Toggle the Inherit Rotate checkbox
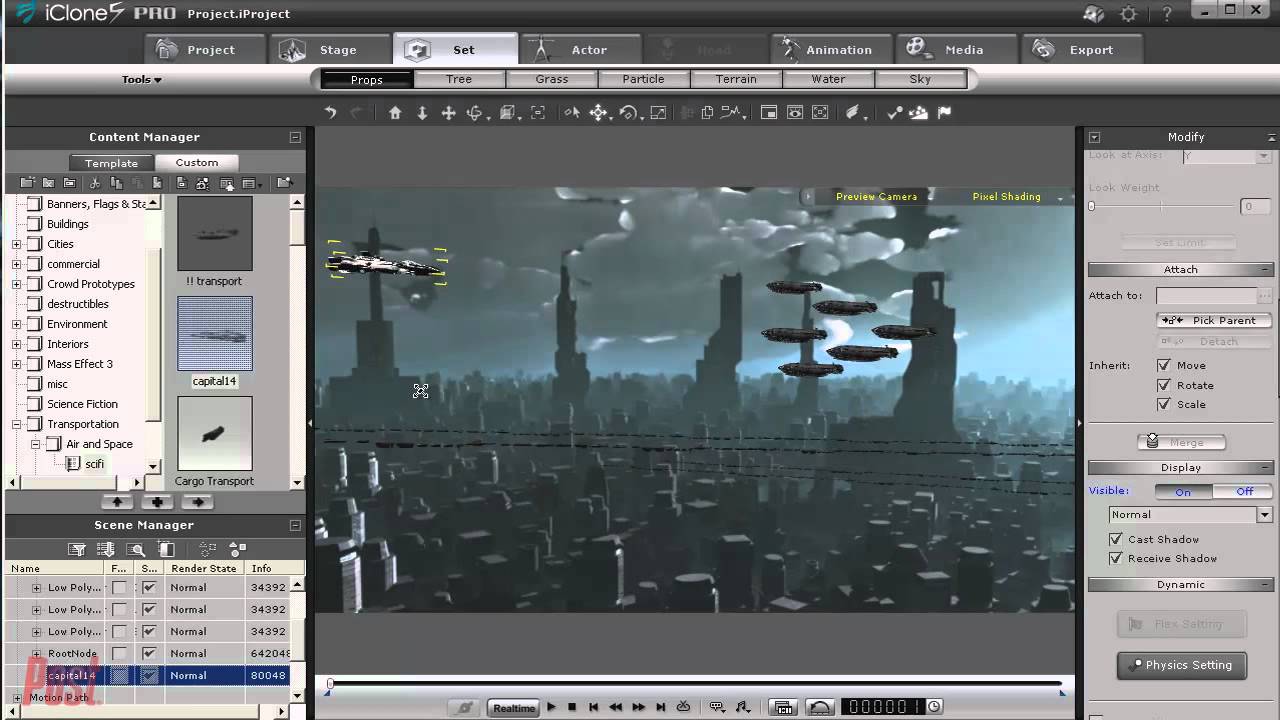This screenshot has width=1280, height=720. (1163, 385)
